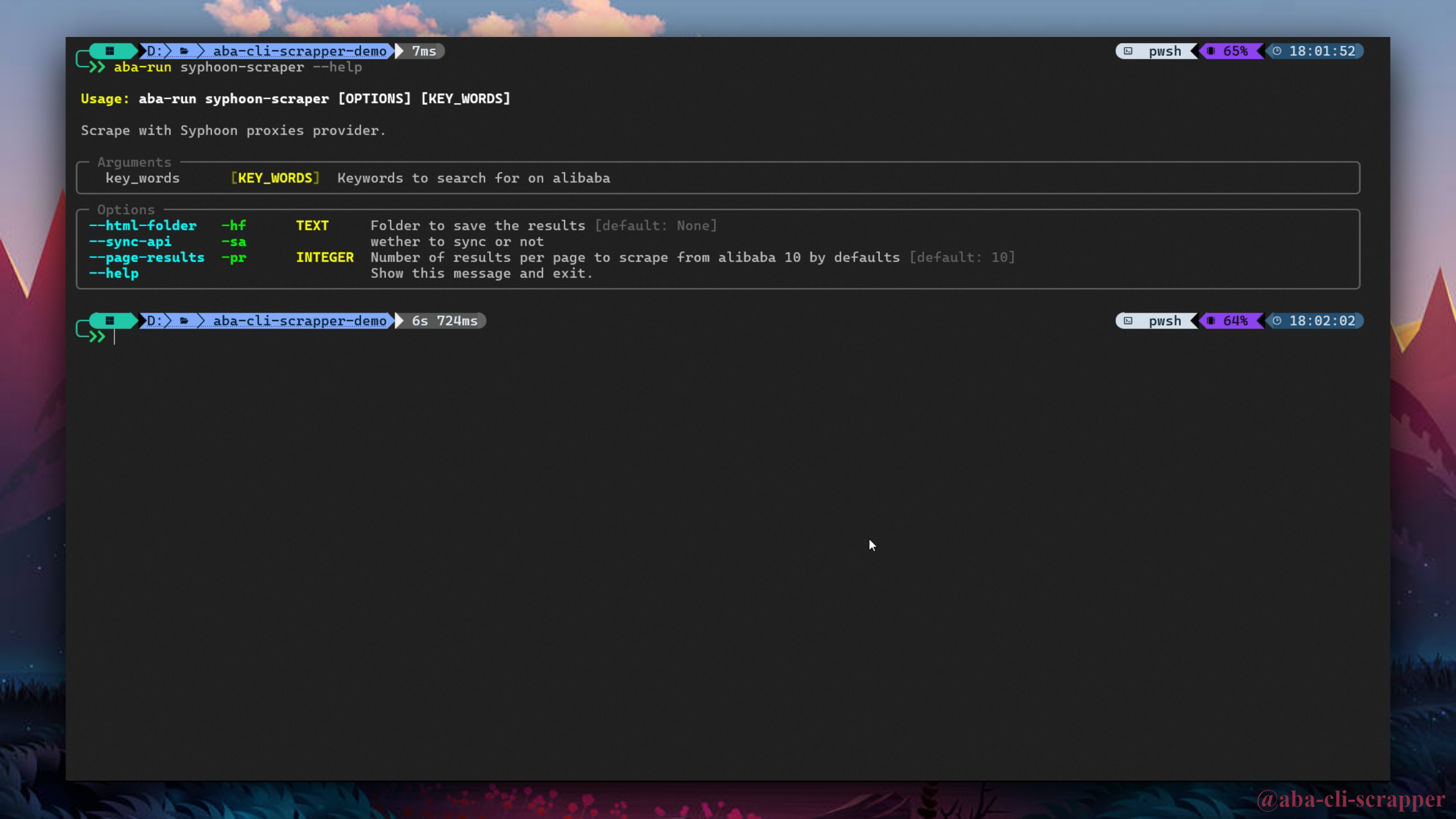Click the aba-run command text in first line
Screen dimensions: 1456x819
[142, 67]
